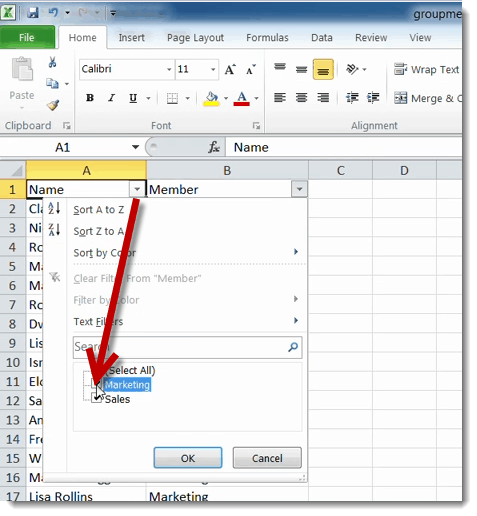Screen dimensions: 477x516
Task: Click Cancel in the filter menu
Action: (x=267, y=458)
